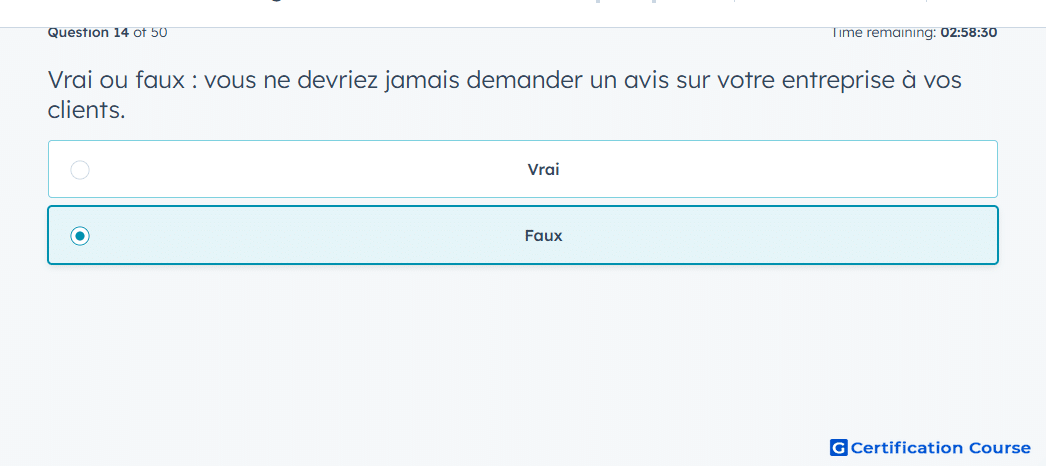Click the Vrai ou faux heading start

pyautogui.click(x=115, y=81)
